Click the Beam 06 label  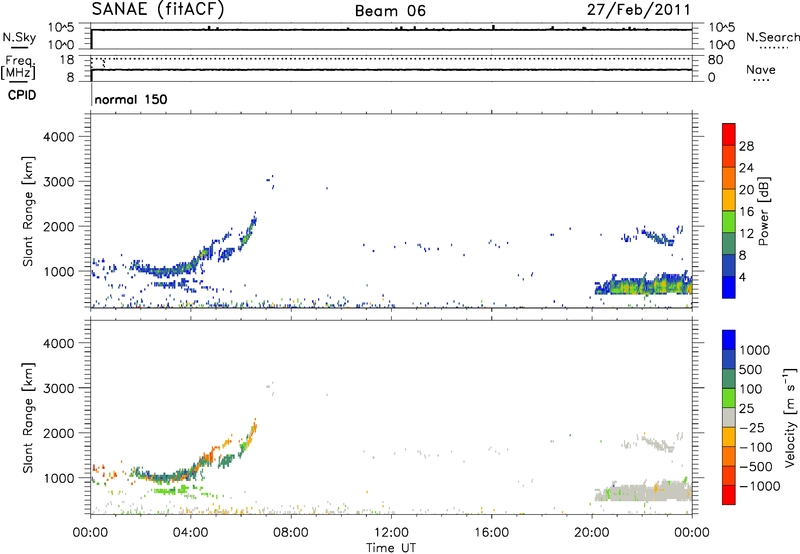[390, 11]
